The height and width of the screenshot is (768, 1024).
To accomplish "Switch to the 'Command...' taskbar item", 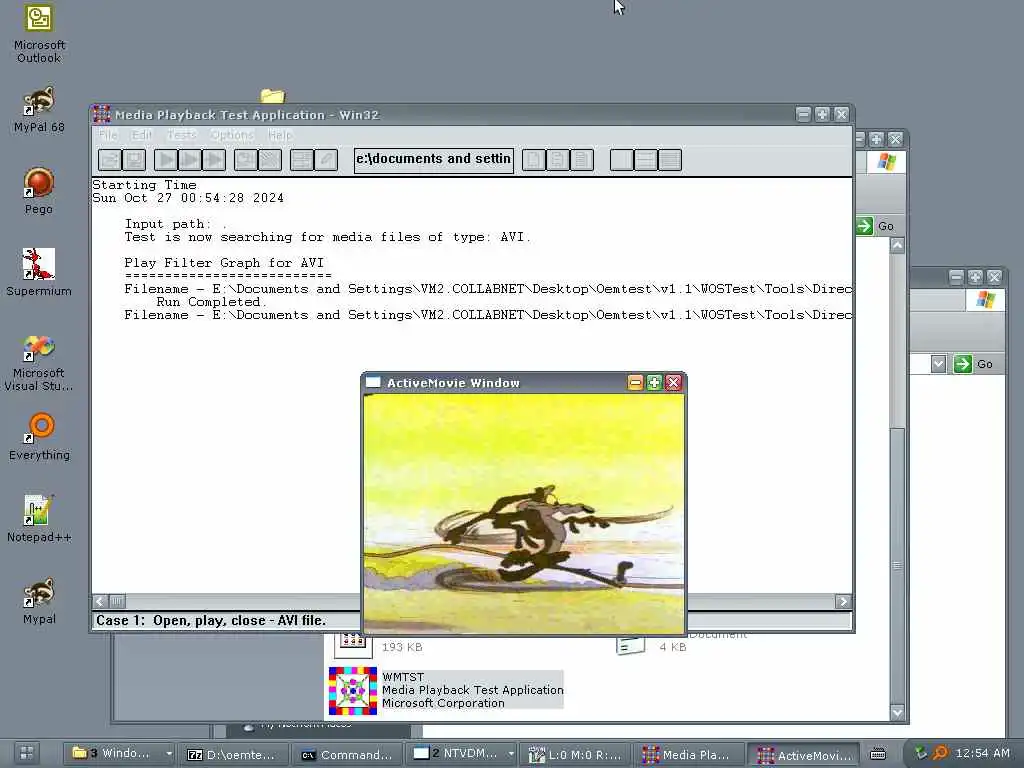I will point(347,754).
